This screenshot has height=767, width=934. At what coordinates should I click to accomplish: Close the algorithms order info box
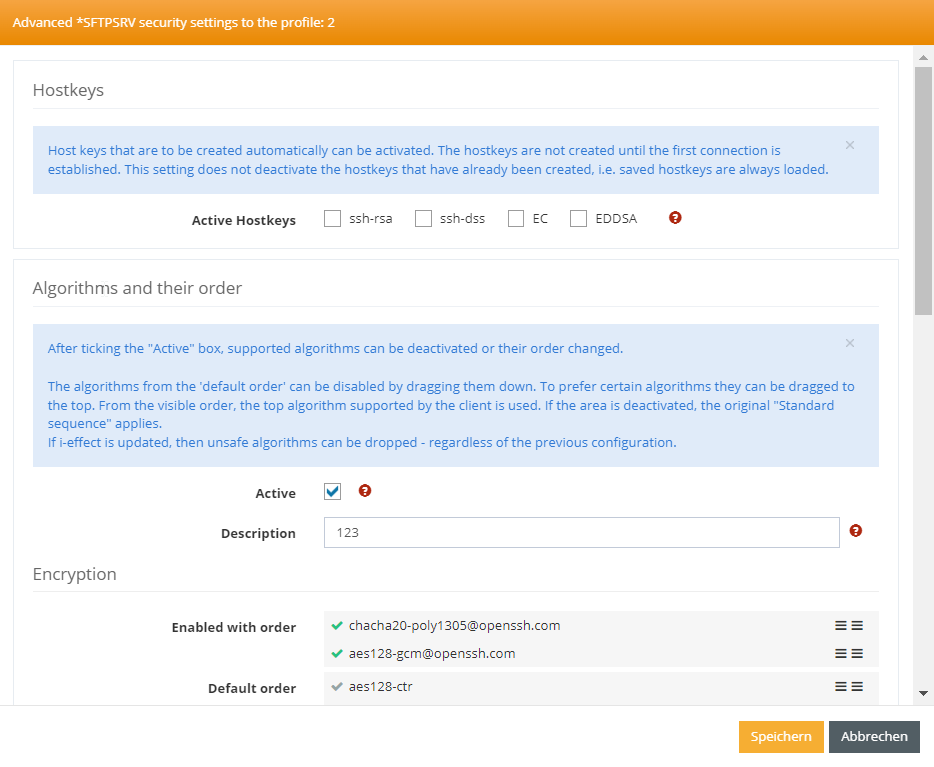(x=850, y=343)
